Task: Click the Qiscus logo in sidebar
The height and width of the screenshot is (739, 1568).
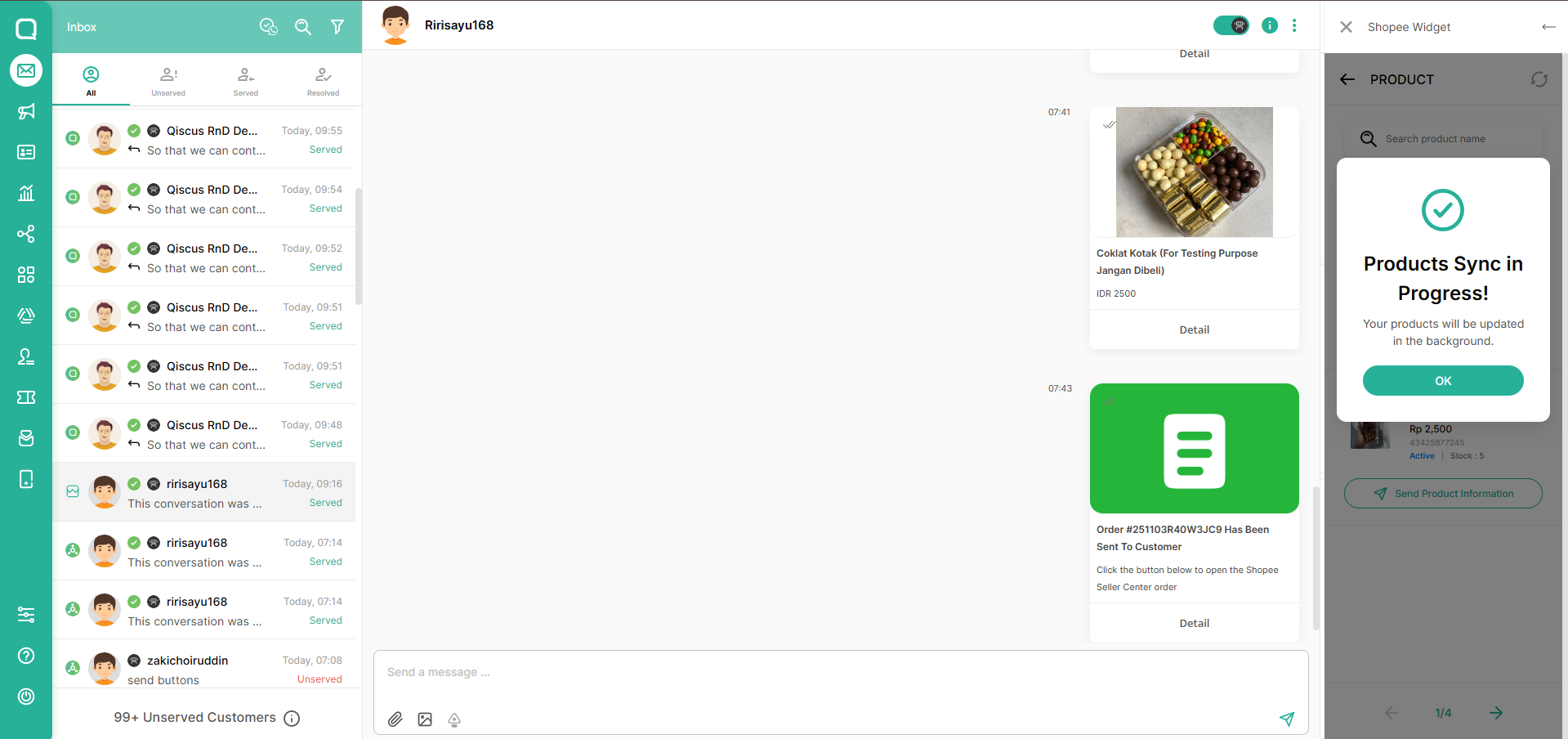Action: tap(26, 29)
